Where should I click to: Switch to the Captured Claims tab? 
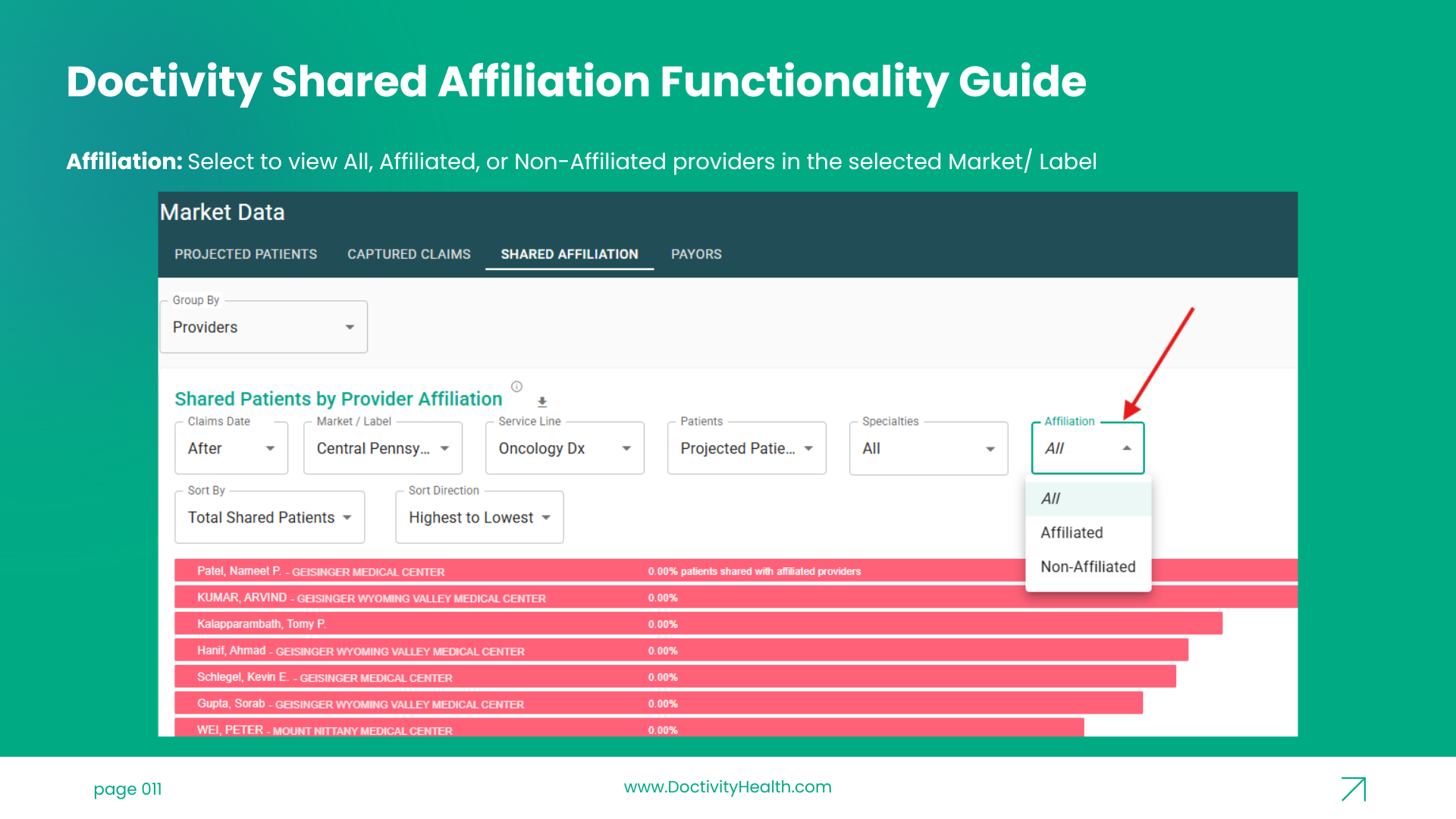[x=409, y=254]
